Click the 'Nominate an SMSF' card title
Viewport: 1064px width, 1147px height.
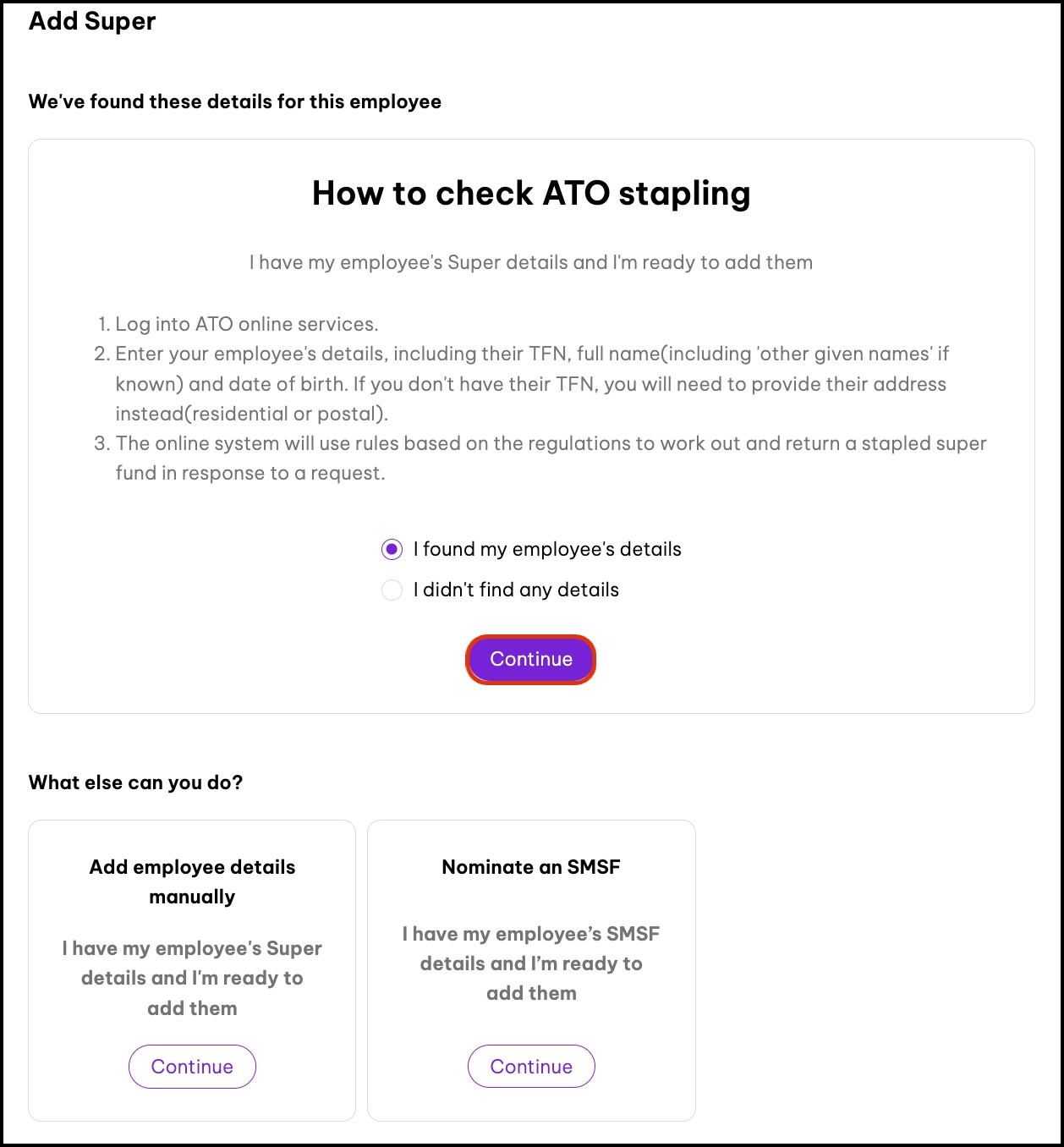(531, 867)
